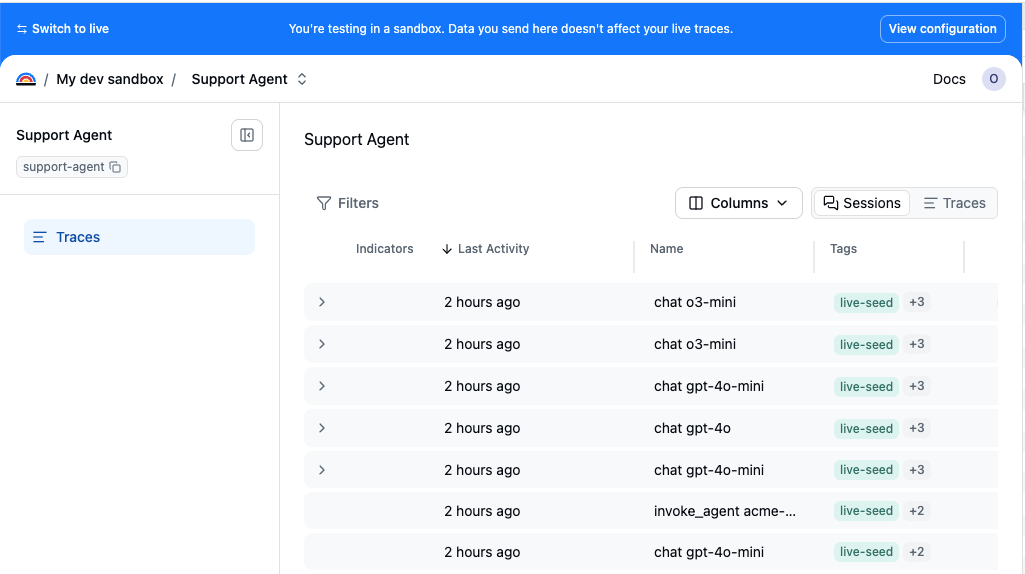Screen dimensions: 1025x574
Task: Expand the second chat o3-mini row
Action: point(322,344)
